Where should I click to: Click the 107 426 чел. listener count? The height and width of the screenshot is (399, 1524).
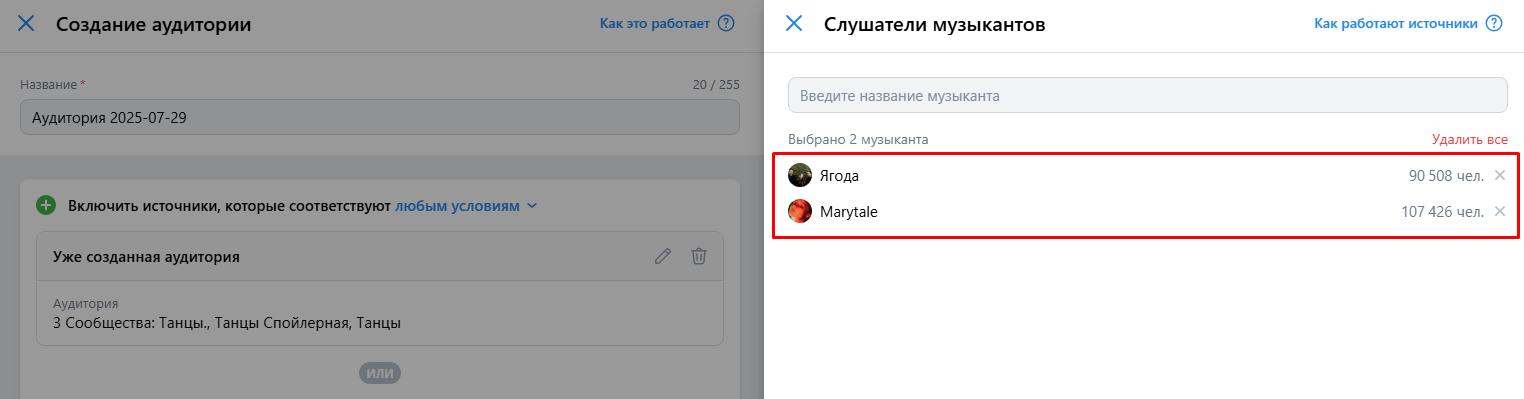click(x=1442, y=212)
